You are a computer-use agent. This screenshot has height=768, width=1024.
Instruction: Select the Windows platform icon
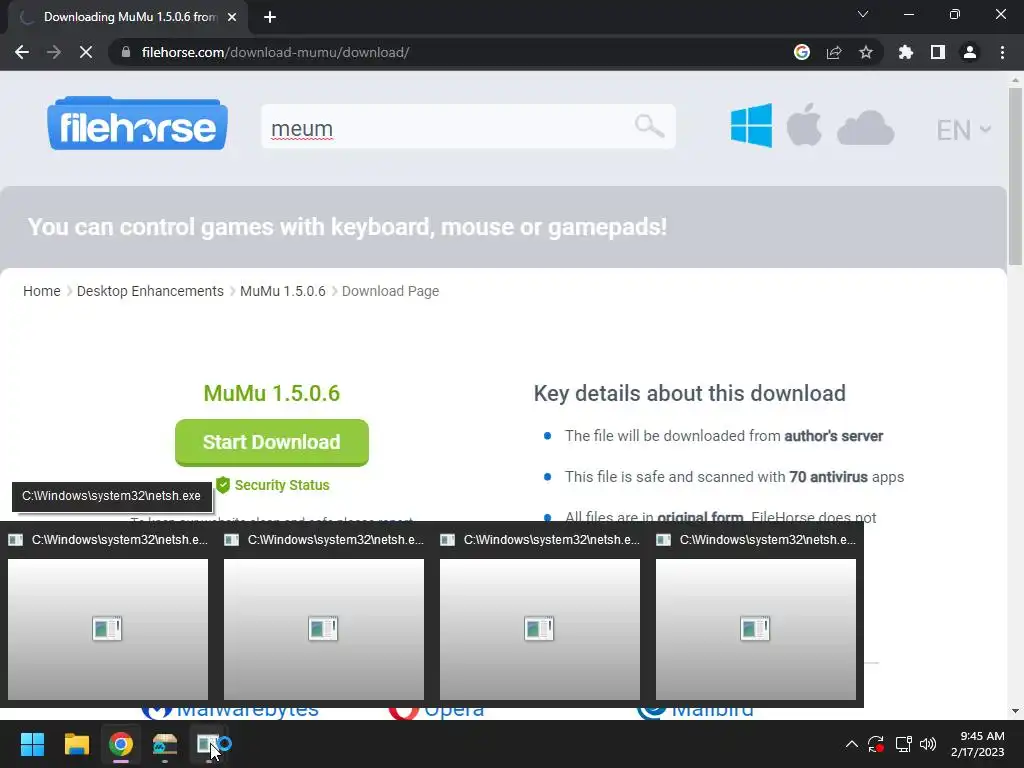[x=751, y=125]
